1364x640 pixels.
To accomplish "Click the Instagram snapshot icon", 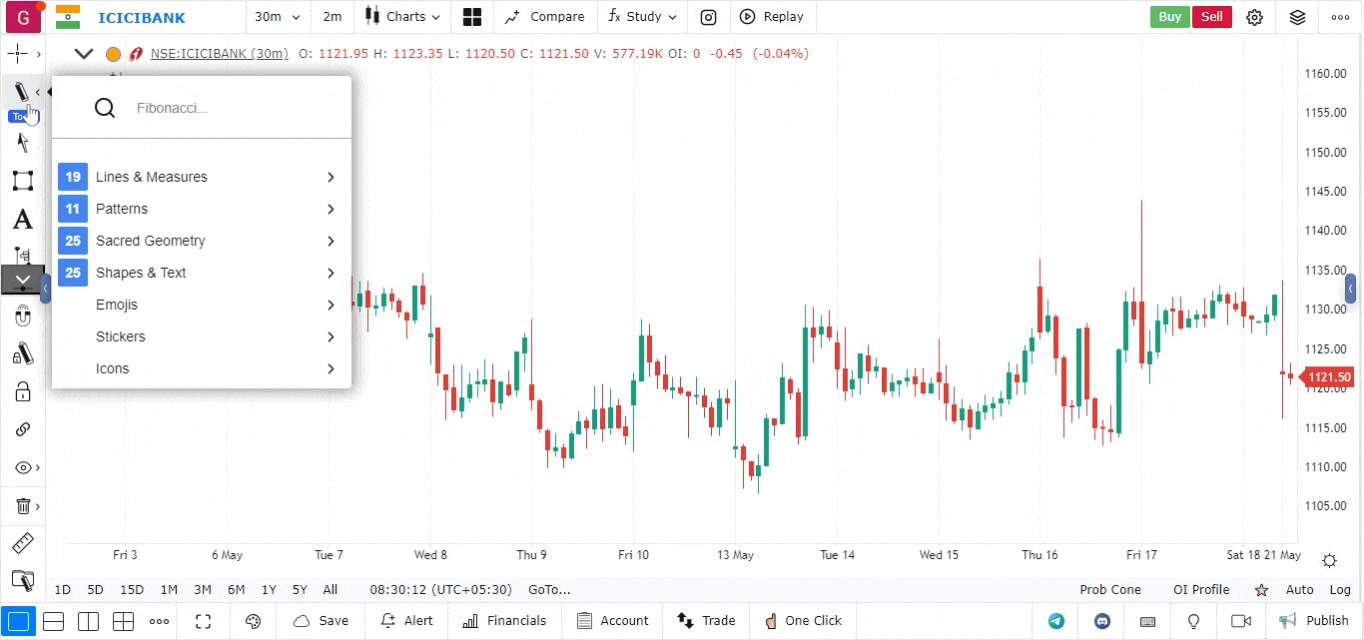I will (x=708, y=17).
